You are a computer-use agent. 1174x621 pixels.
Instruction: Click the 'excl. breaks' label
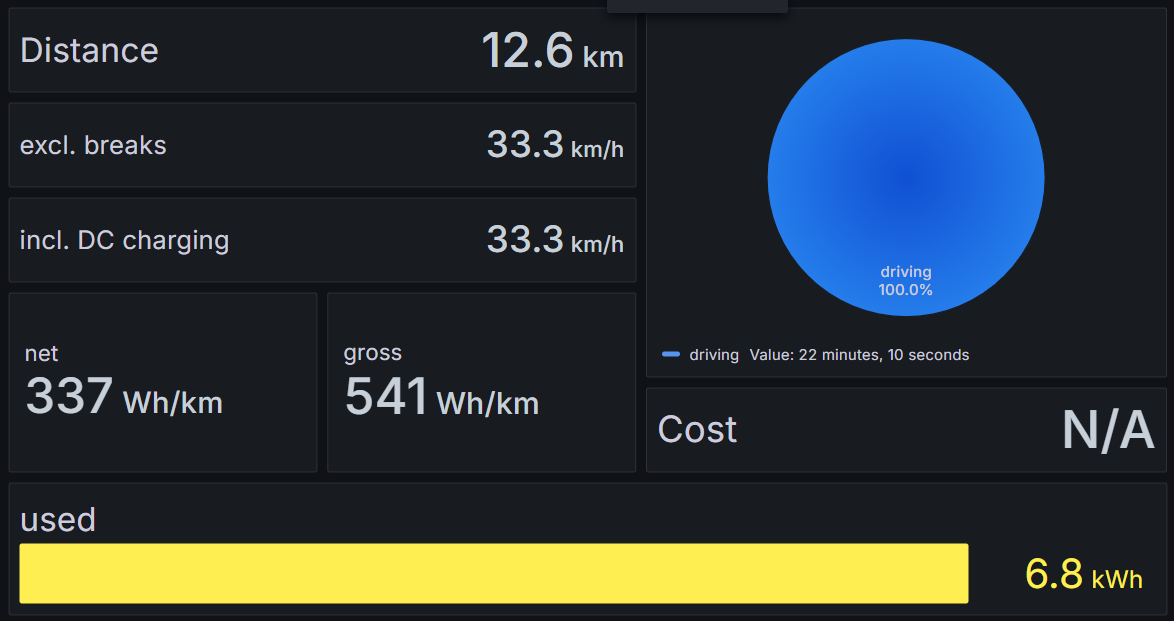coord(93,145)
